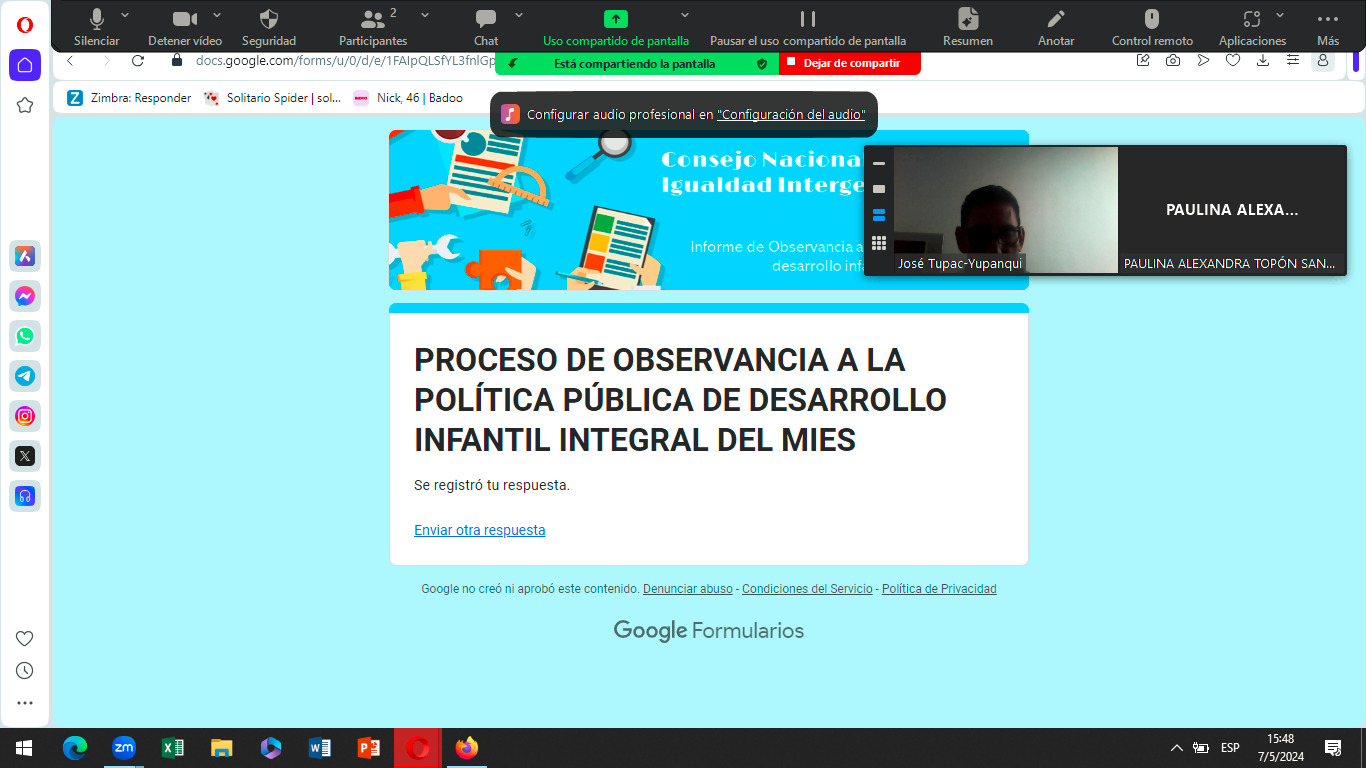Open the Más menu in Zoom toolbar
The height and width of the screenshot is (768, 1366).
click(x=1327, y=19)
